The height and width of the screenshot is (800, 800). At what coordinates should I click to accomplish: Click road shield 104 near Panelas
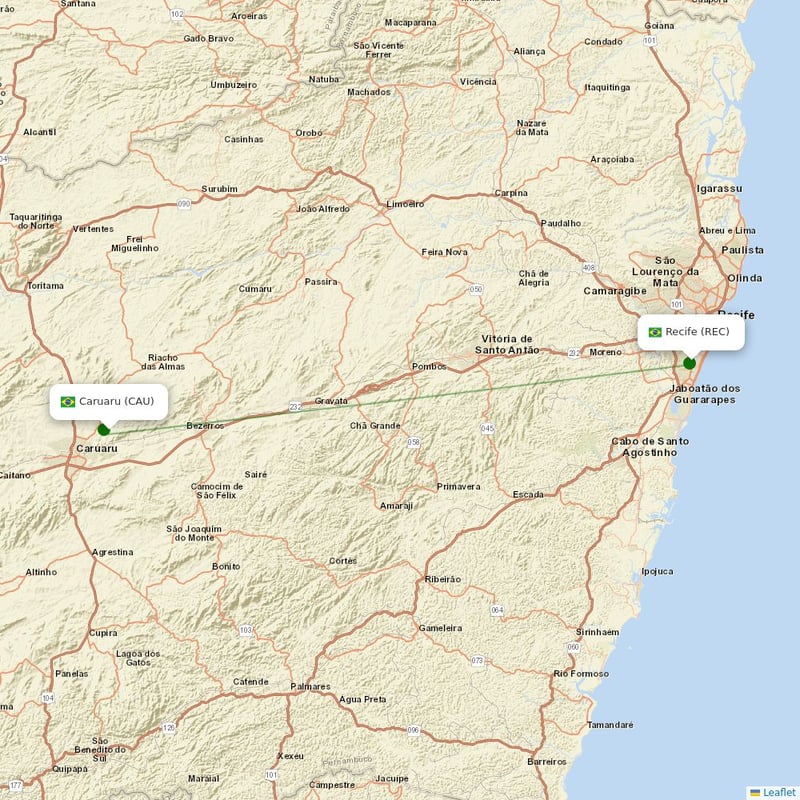pyautogui.click(x=48, y=697)
